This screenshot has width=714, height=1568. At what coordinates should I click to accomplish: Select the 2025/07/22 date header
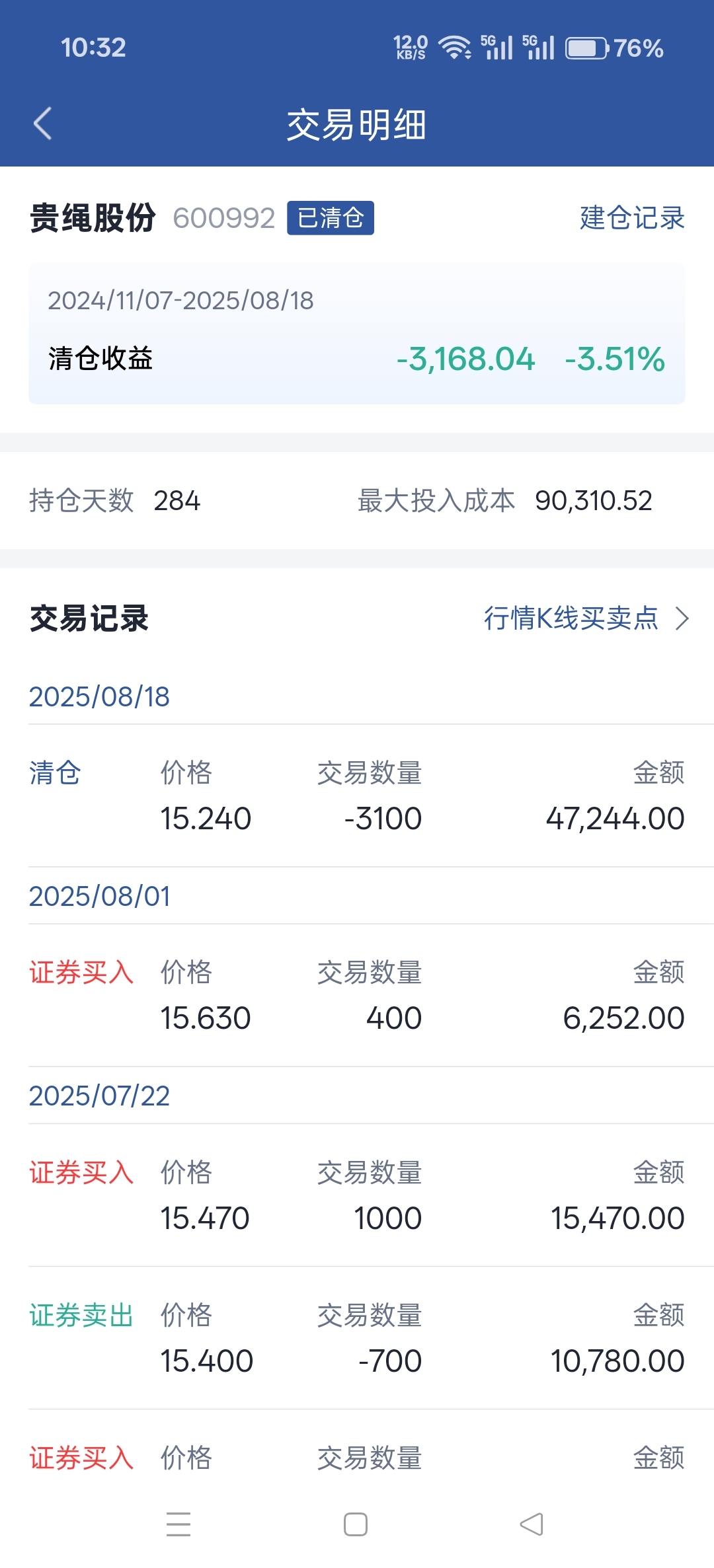(99, 1096)
